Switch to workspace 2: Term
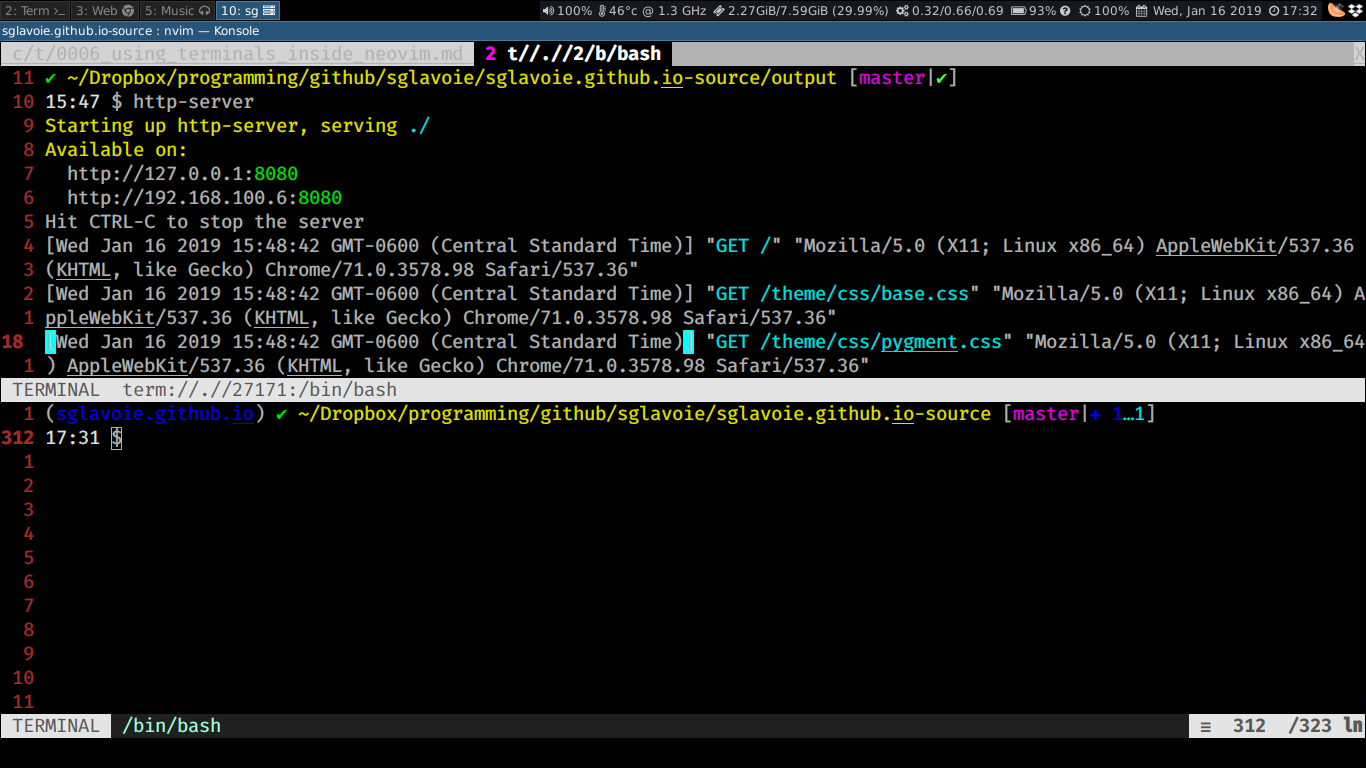The width and height of the screenshot is (1366, 768). pyautogui.click(x=35, y=10)
